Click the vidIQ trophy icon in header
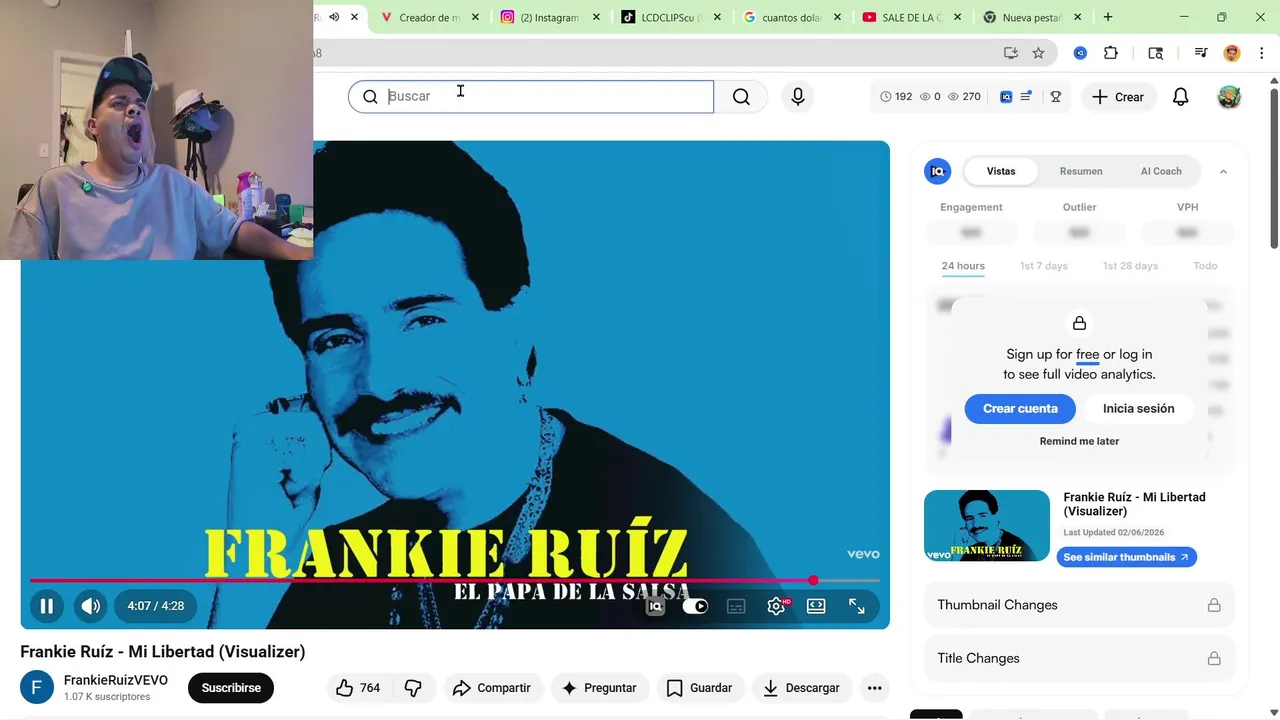This screenshot has height=720, width=1280. click(1055, 97)
